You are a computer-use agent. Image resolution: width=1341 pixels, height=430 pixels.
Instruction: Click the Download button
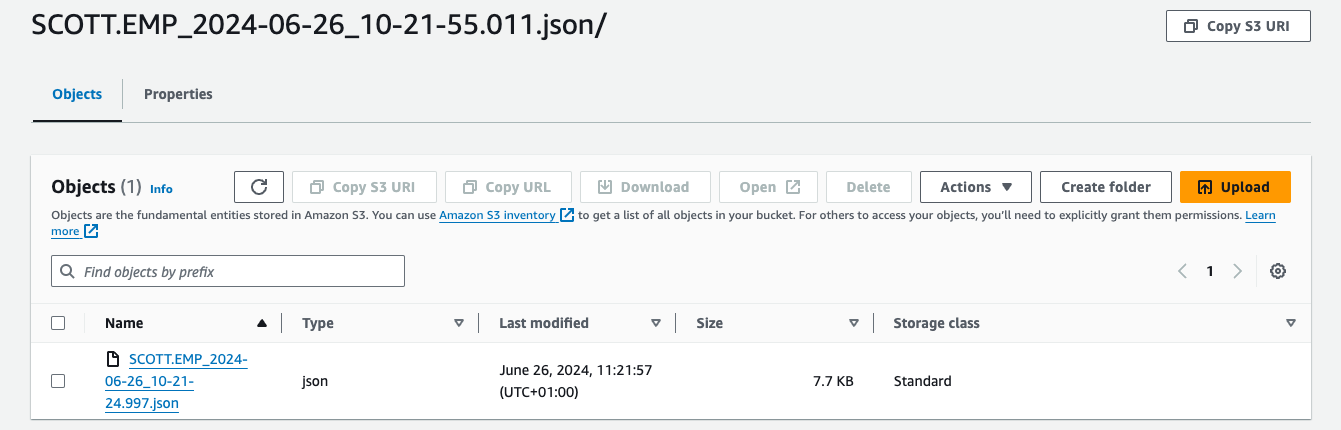[x=645, y=187]
